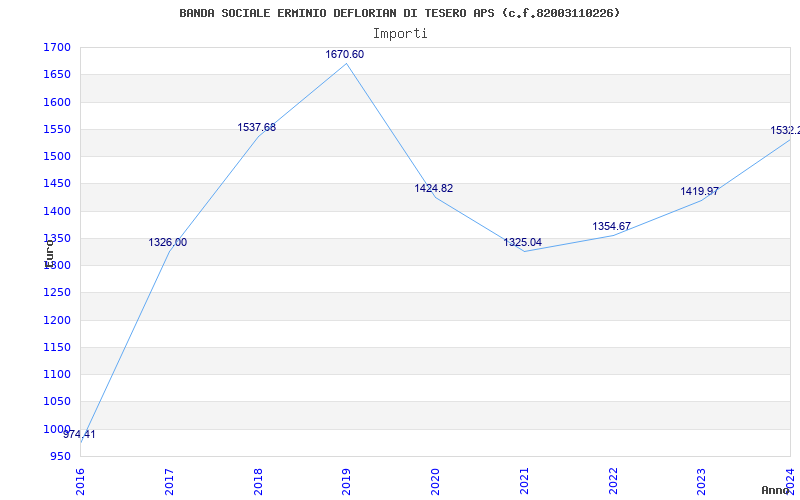This screenshot has width=800, height=500.
Task: Select the 1325.04 value label
Action: [522, 242]
